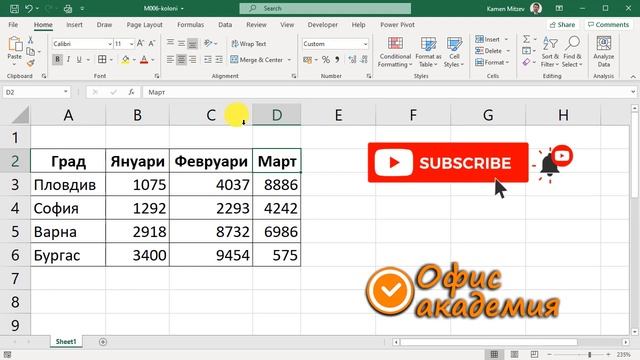Click the Analyze Data icon
The width and height of the screenshot is (640, 360).
coord(604,43)
